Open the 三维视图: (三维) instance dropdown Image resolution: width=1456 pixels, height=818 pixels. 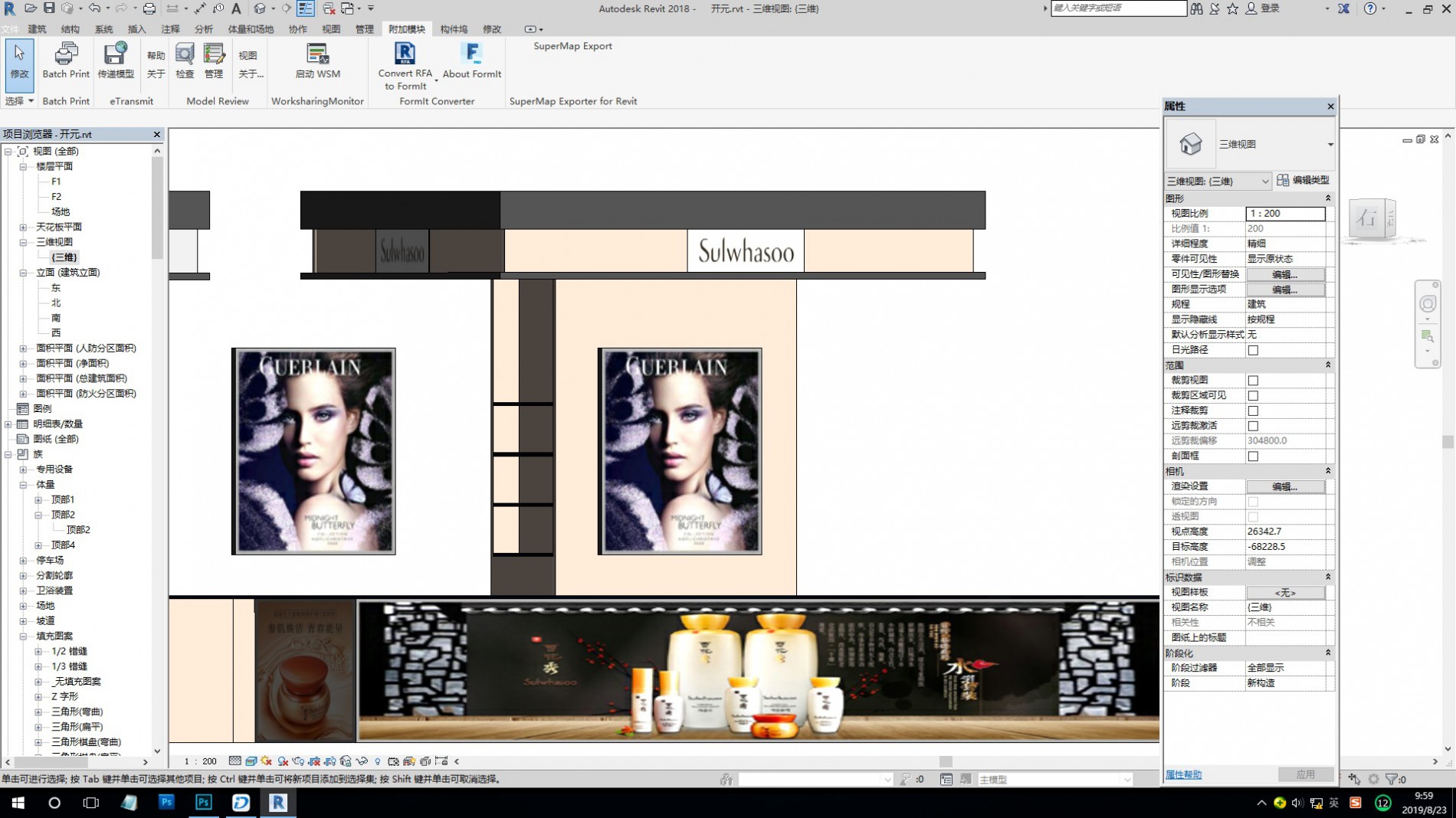(x=1218, y=181)
